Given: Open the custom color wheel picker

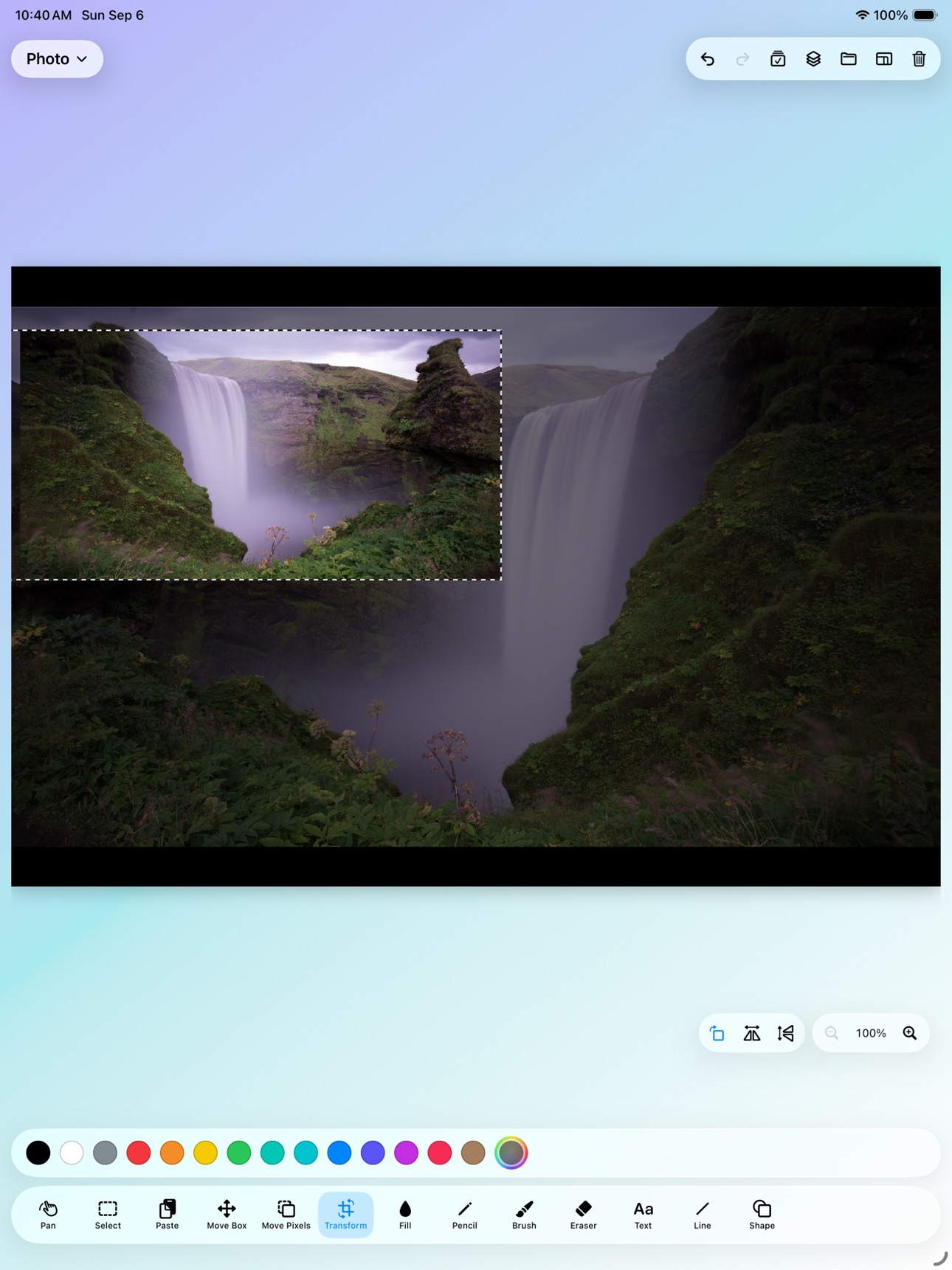Looking at the screenshot, I should (x=511, y=1153).
